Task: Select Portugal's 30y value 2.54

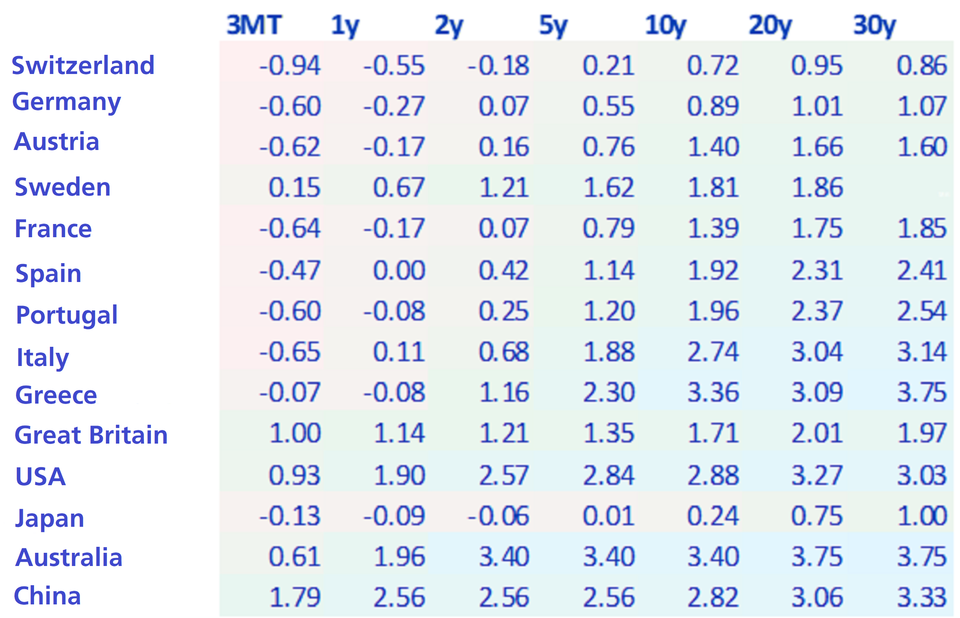Action: 921,311
